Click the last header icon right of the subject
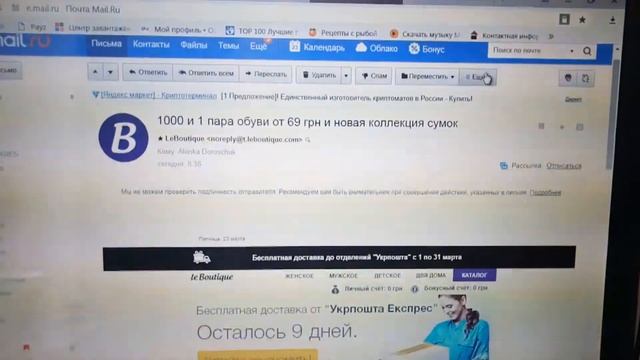 (580, 127)
